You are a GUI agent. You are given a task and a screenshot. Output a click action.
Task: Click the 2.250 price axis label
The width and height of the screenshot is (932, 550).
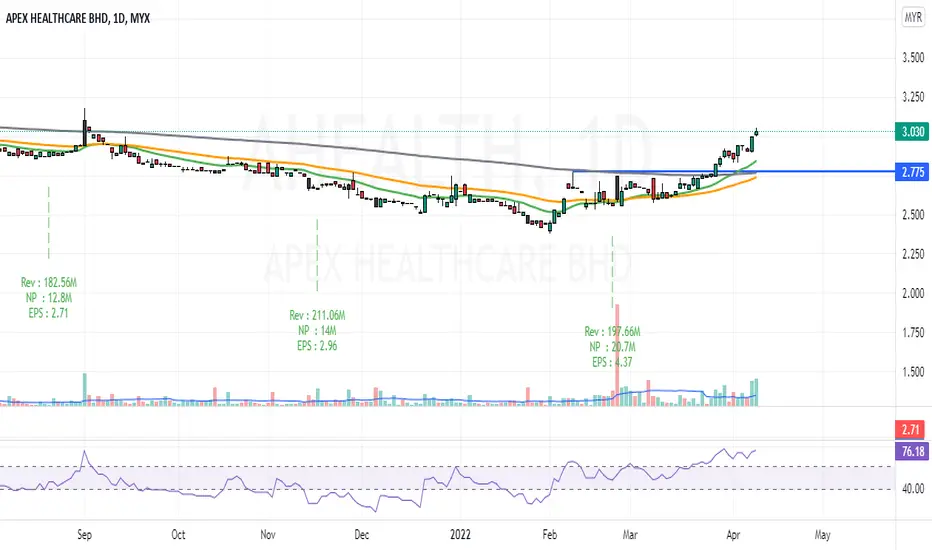(913, 254)
